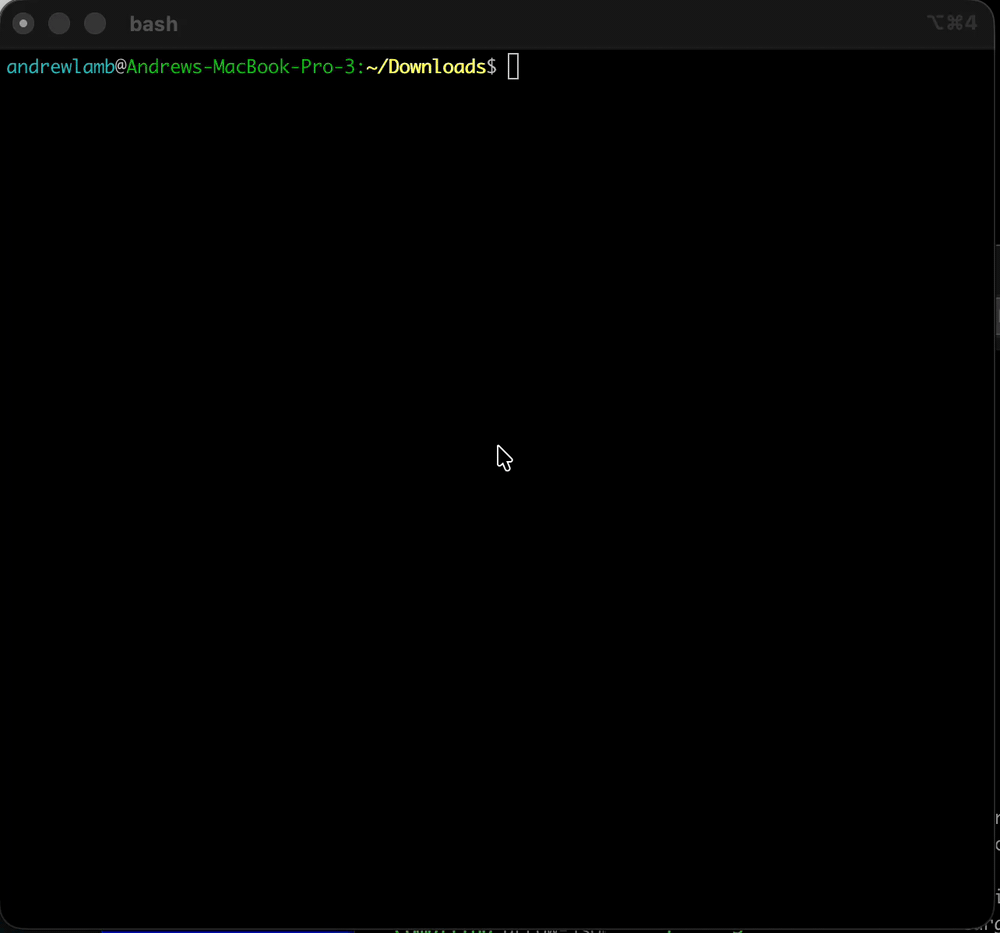Click the 'andrewlamb' username in the prompt

click(61, 67)
